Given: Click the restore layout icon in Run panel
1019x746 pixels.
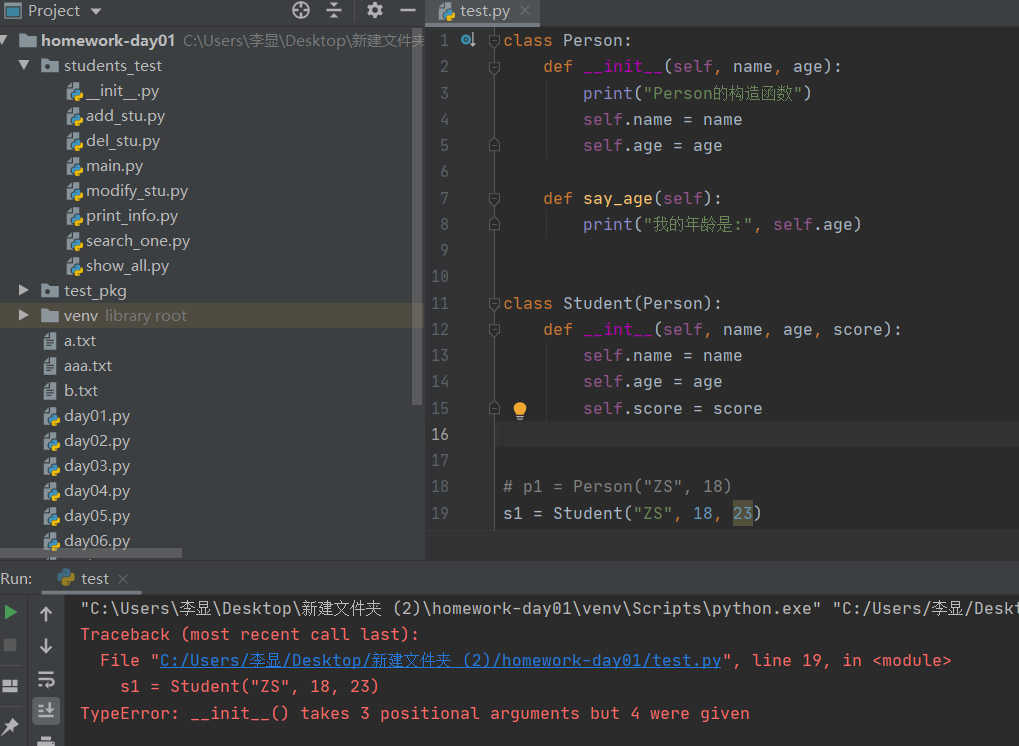Looking at the screenshot, I should [x=10, y=686].
